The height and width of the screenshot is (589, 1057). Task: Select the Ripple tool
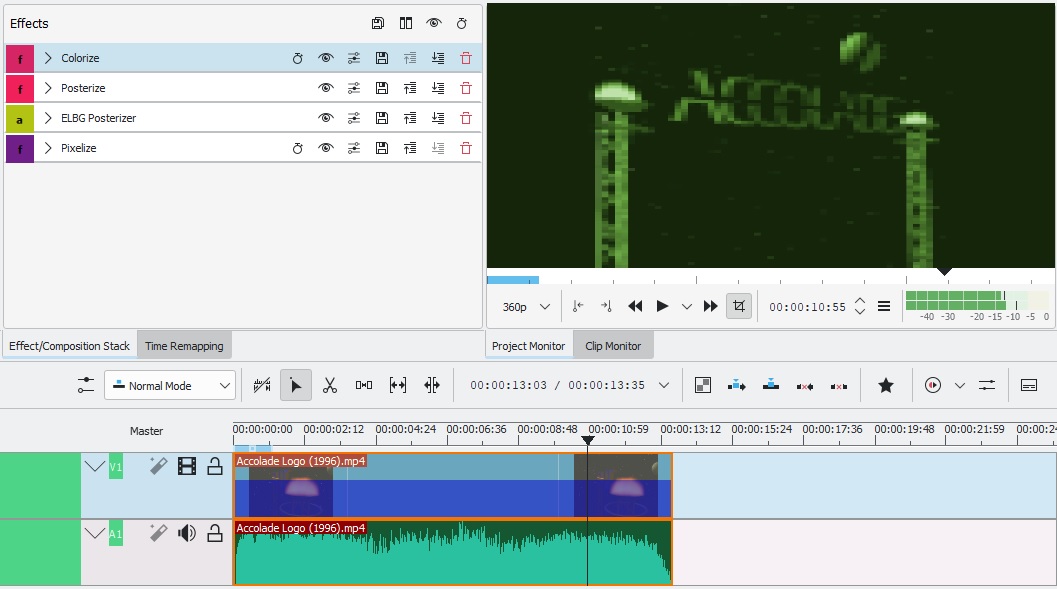click(432, 385)
